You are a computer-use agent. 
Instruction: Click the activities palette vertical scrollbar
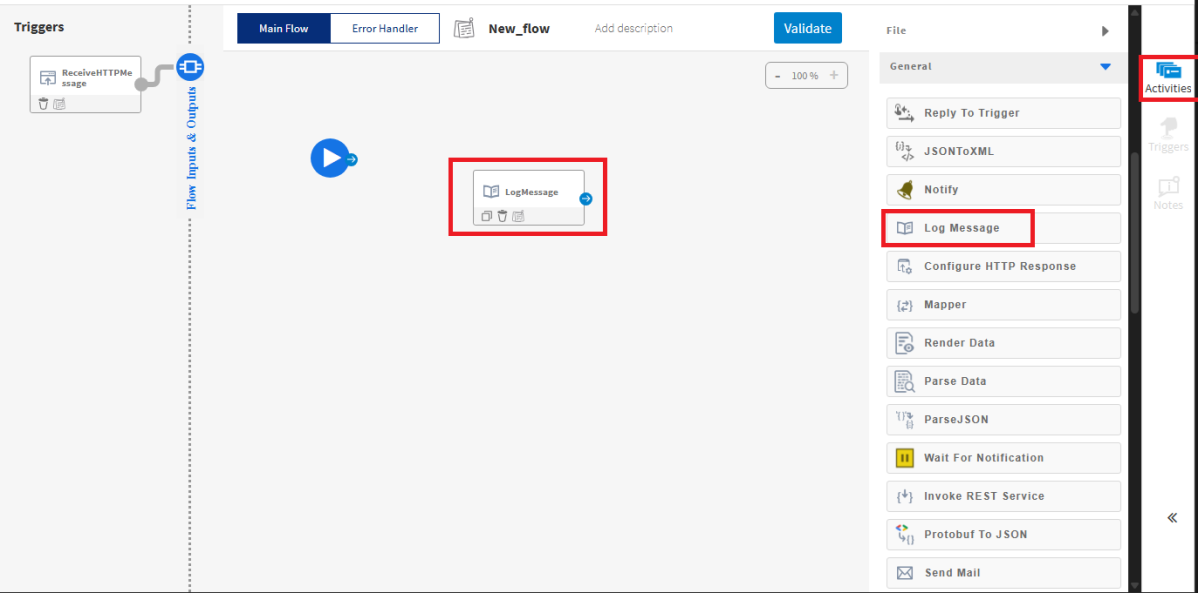tap(1135, 232)
